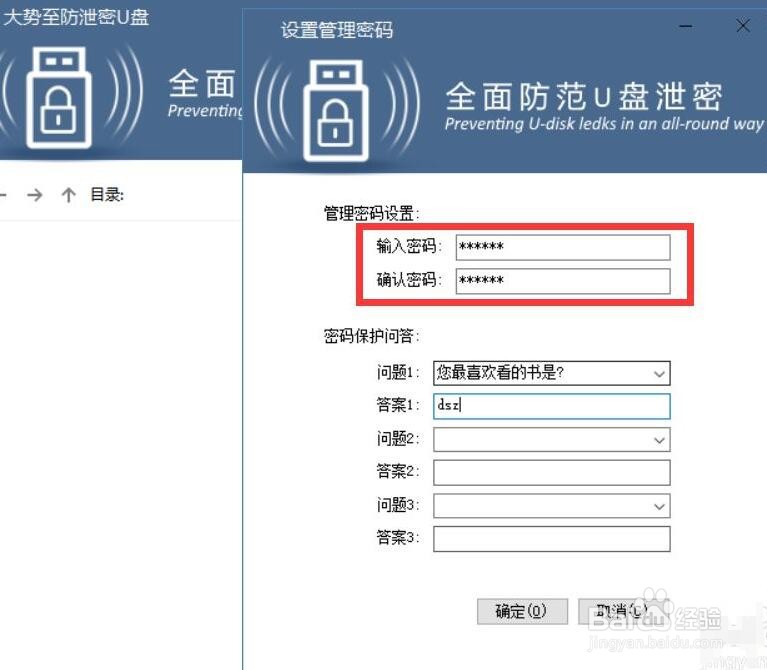Image resolution: width=767 pixels, height=670 pixels.
Task: Click the 取消(C) button
Action: (623, 611)
